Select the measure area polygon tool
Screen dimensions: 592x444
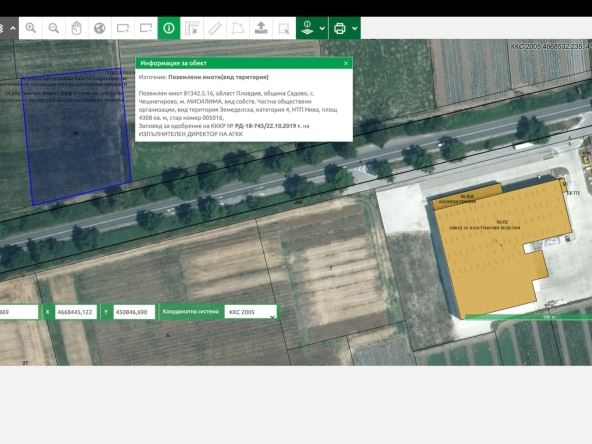[238, 28]
